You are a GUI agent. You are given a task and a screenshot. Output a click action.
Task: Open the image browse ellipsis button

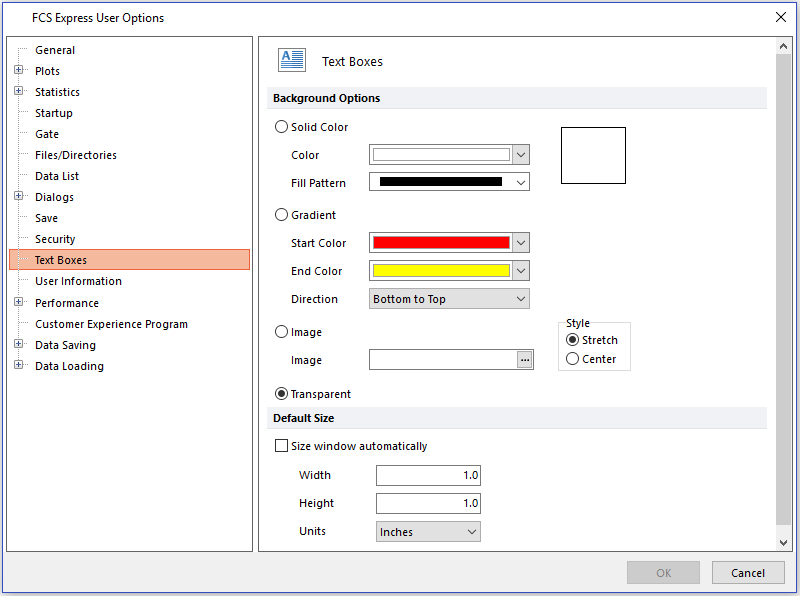(x=524, y=360)
